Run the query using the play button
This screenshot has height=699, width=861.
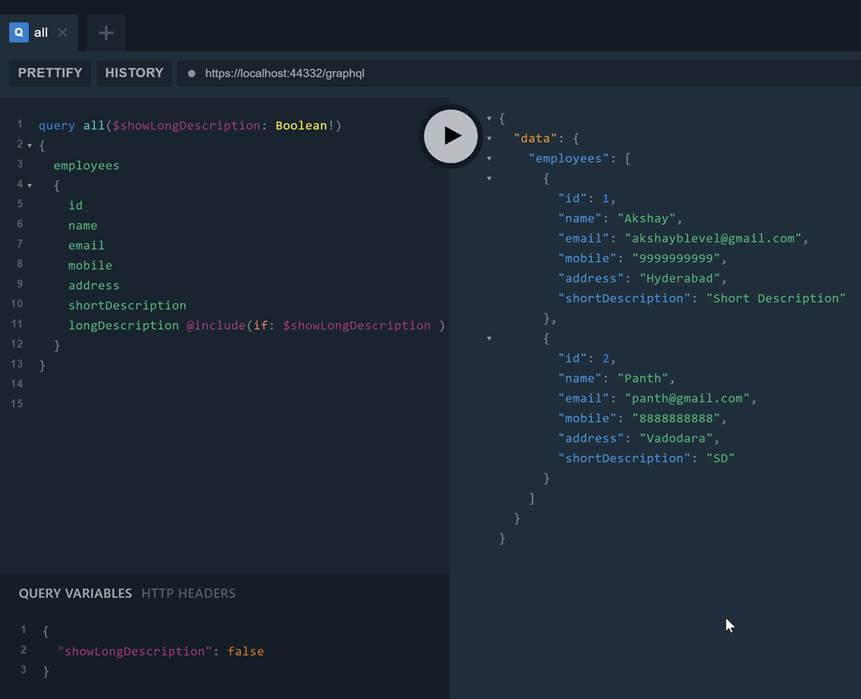pos(450,136)
